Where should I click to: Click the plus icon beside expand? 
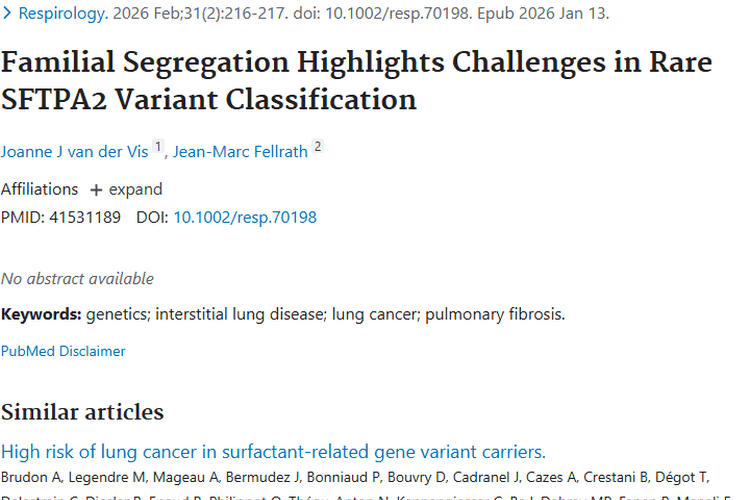point(96,190)
